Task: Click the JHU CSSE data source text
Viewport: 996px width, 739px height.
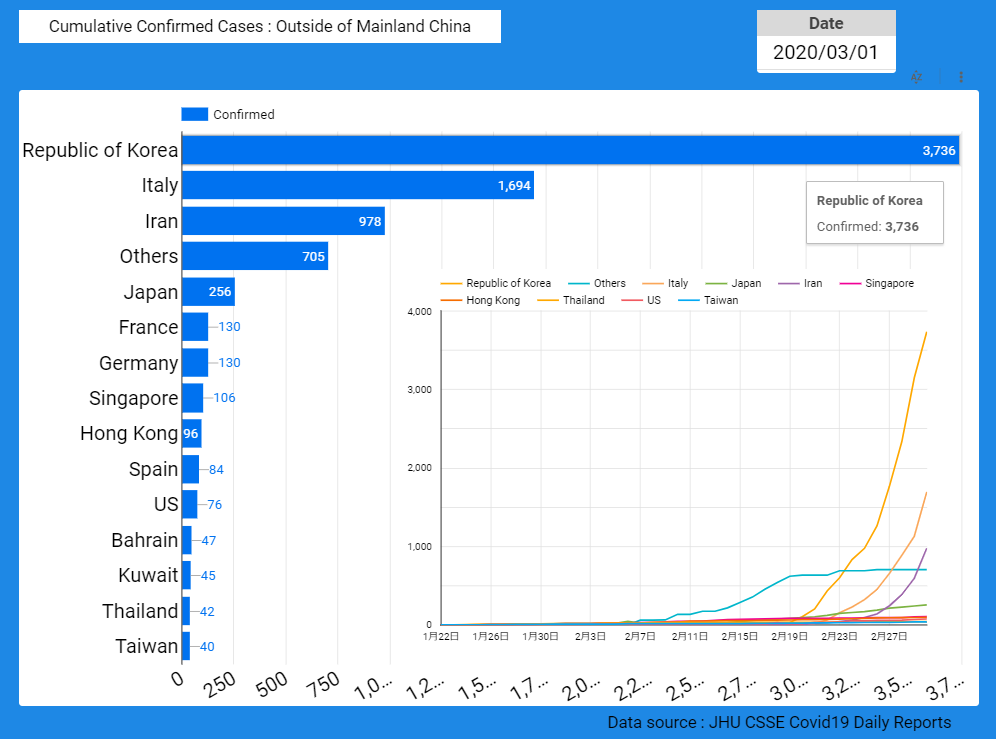Action: point(779,722)
